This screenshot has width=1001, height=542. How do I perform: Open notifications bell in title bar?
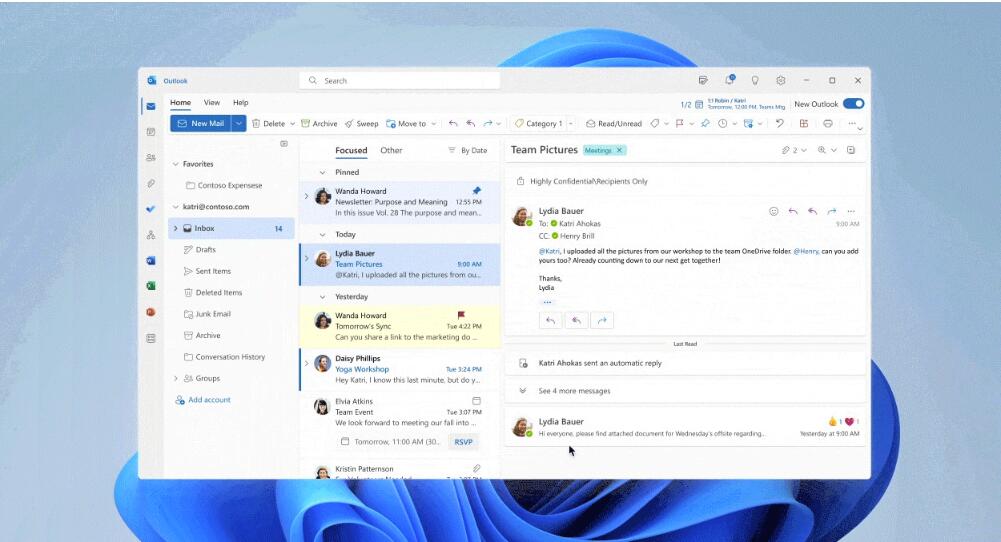[729, 80]
